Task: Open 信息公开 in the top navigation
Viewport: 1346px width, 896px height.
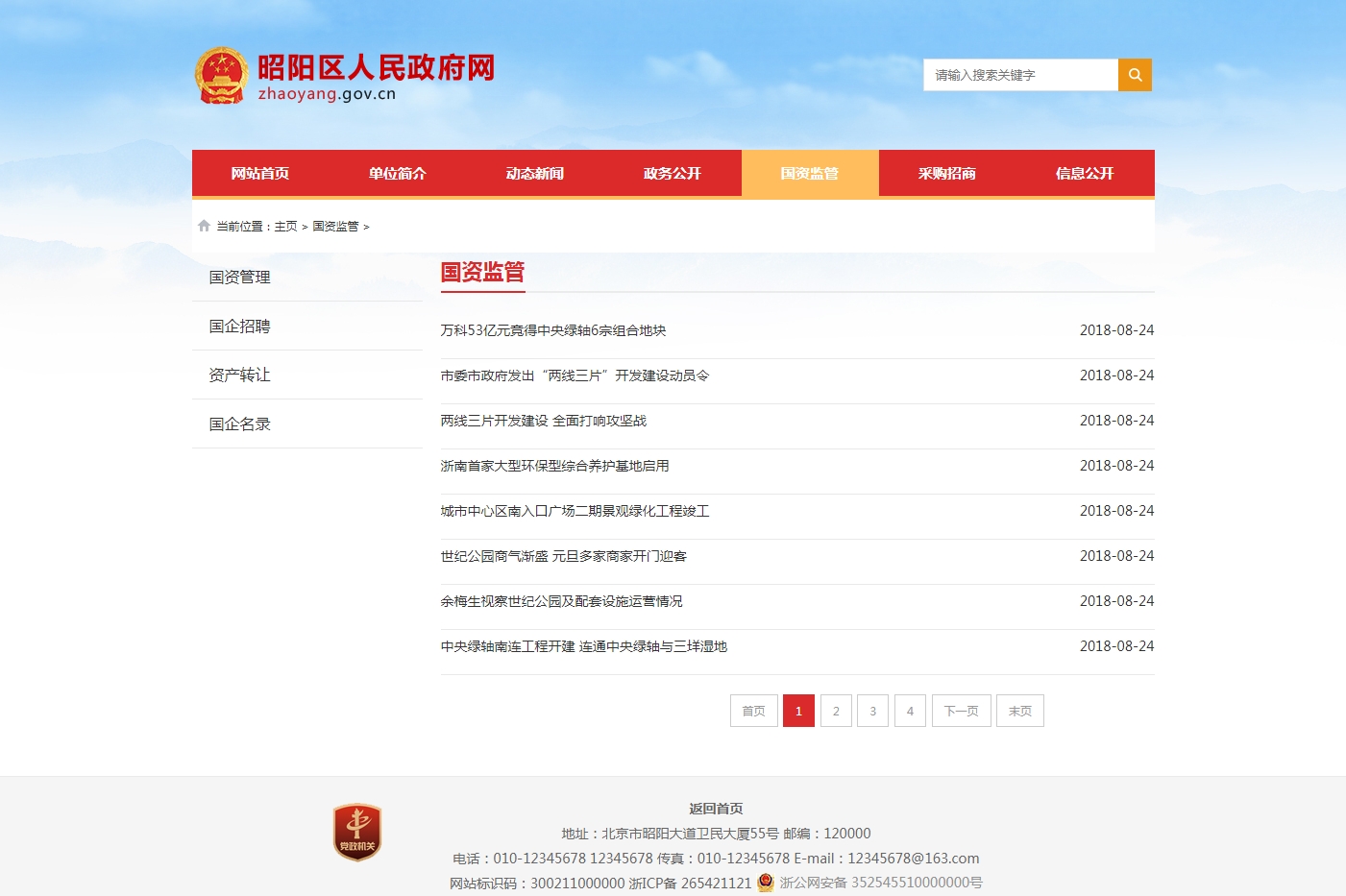Action: 1084,174
